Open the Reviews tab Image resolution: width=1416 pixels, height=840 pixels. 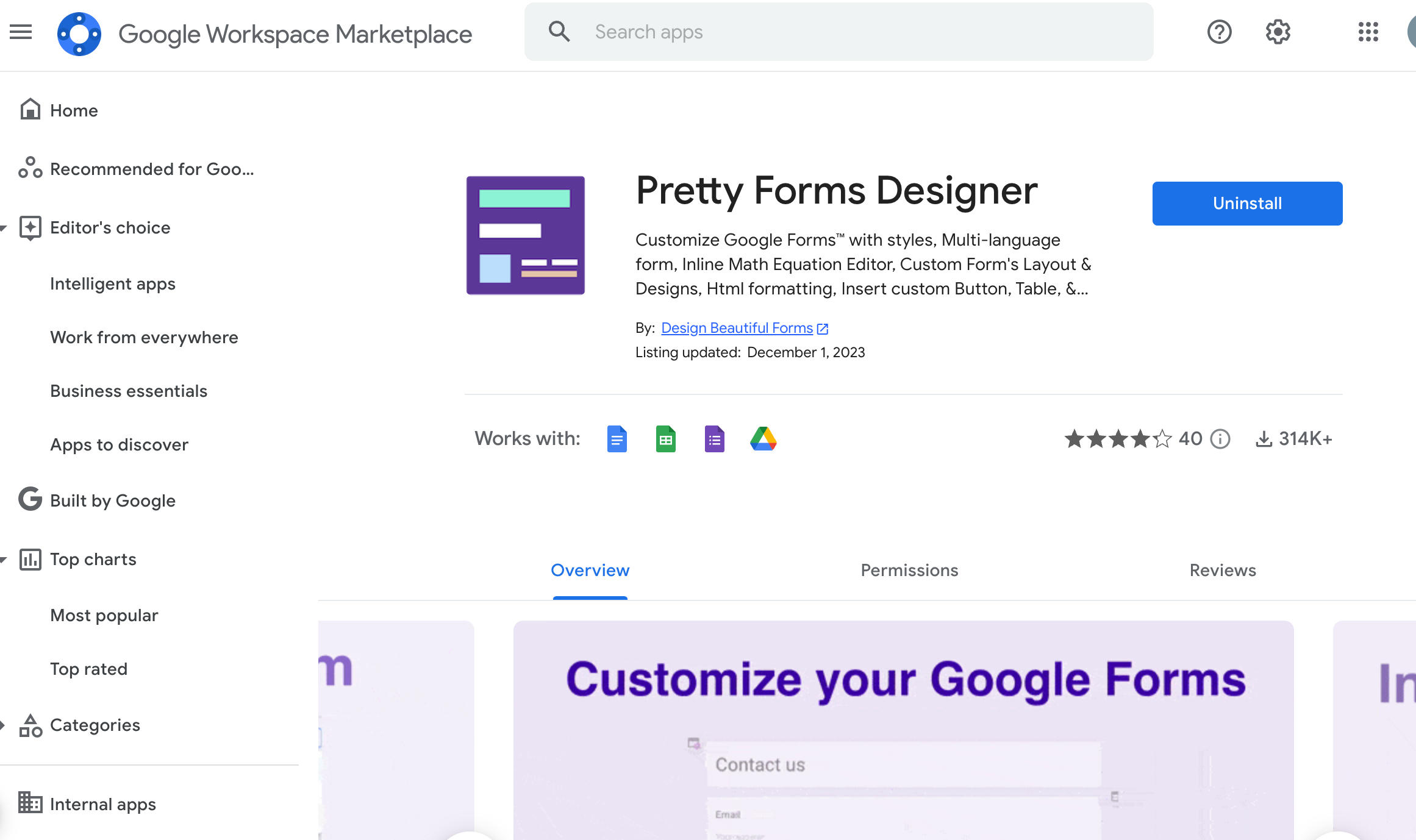coord(1222,570)
